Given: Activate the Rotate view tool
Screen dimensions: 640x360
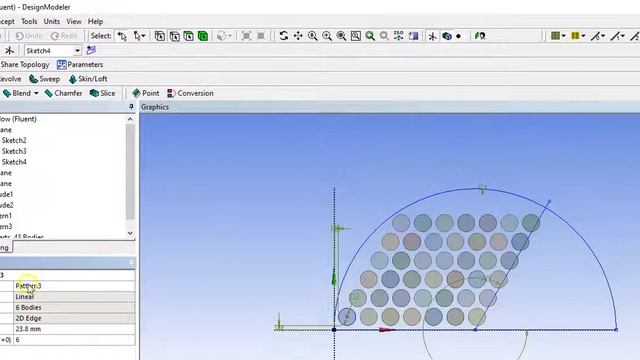Looking at the screenshot, I should (284, 36).
